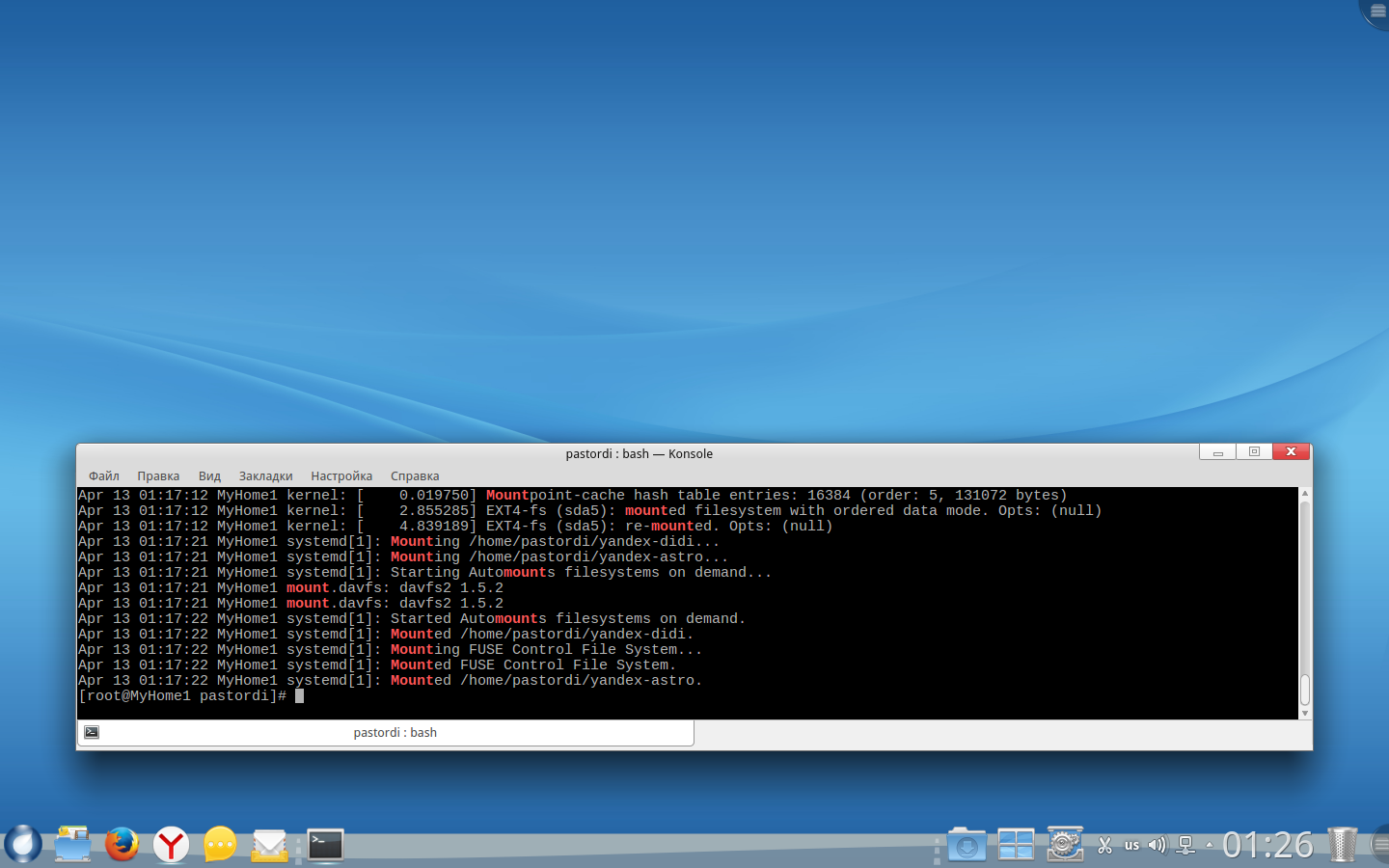
Task: Toggle the 'us' keyboard layout indicator
Action: (1131, 846)
